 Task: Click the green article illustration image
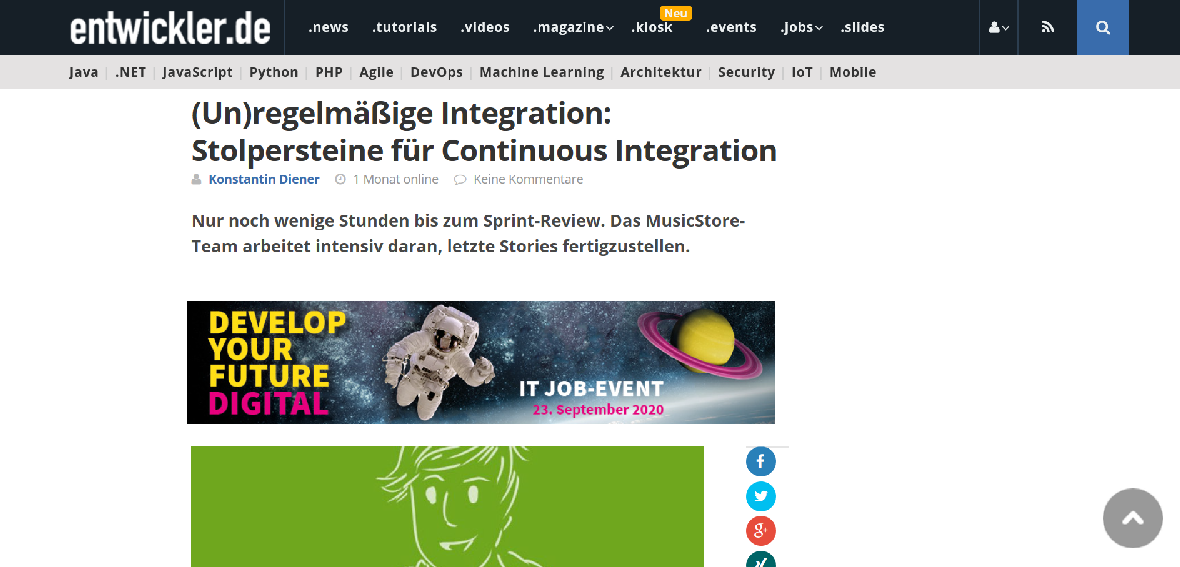pos(447,506)
